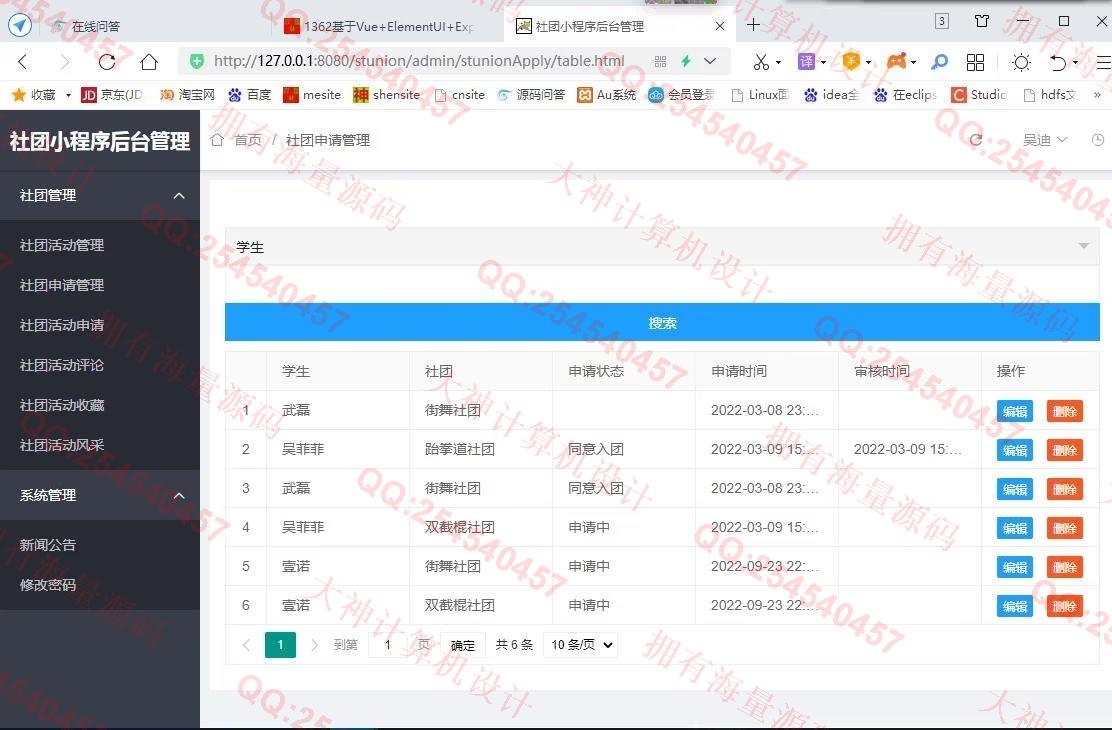Select 社团活动申请 in sidebar
Image resolution: width=1112 pixels, height=730 pixels.
[x=62, y=325]
